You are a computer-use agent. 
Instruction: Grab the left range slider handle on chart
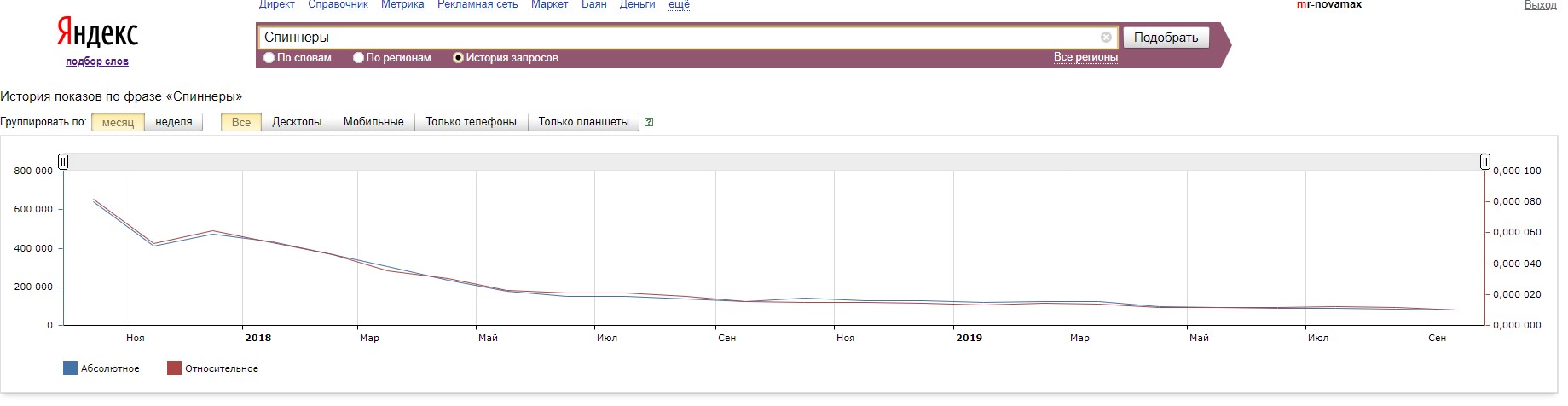click(x=63, y=162)
